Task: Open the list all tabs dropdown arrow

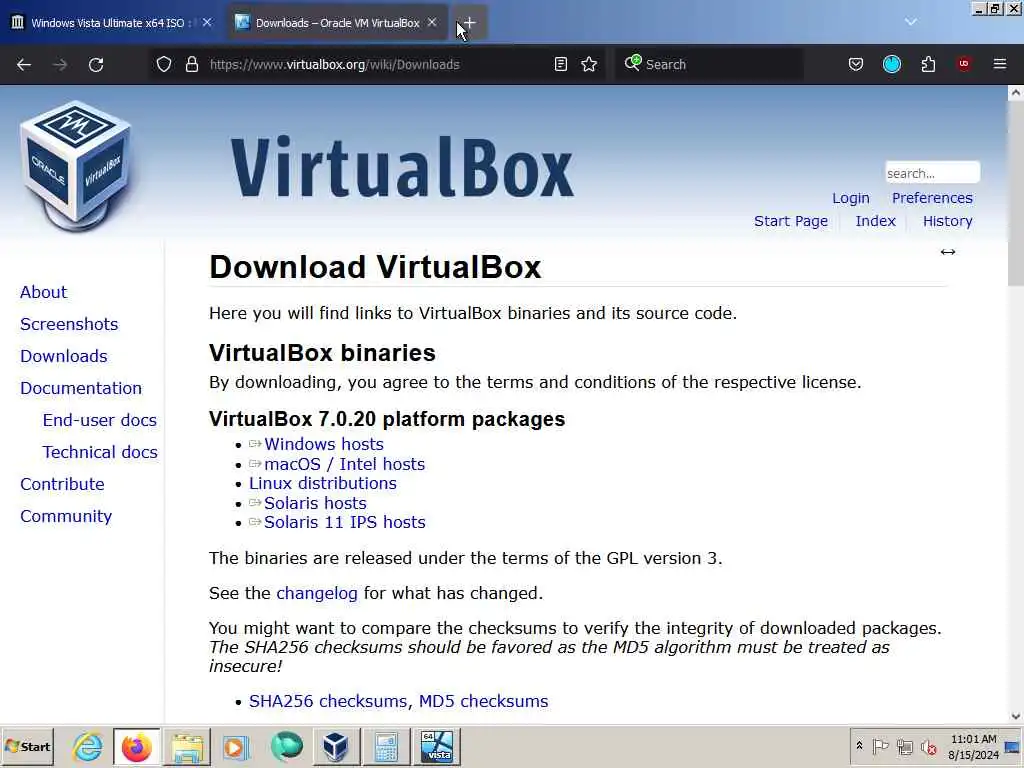Action: [910, 22]
